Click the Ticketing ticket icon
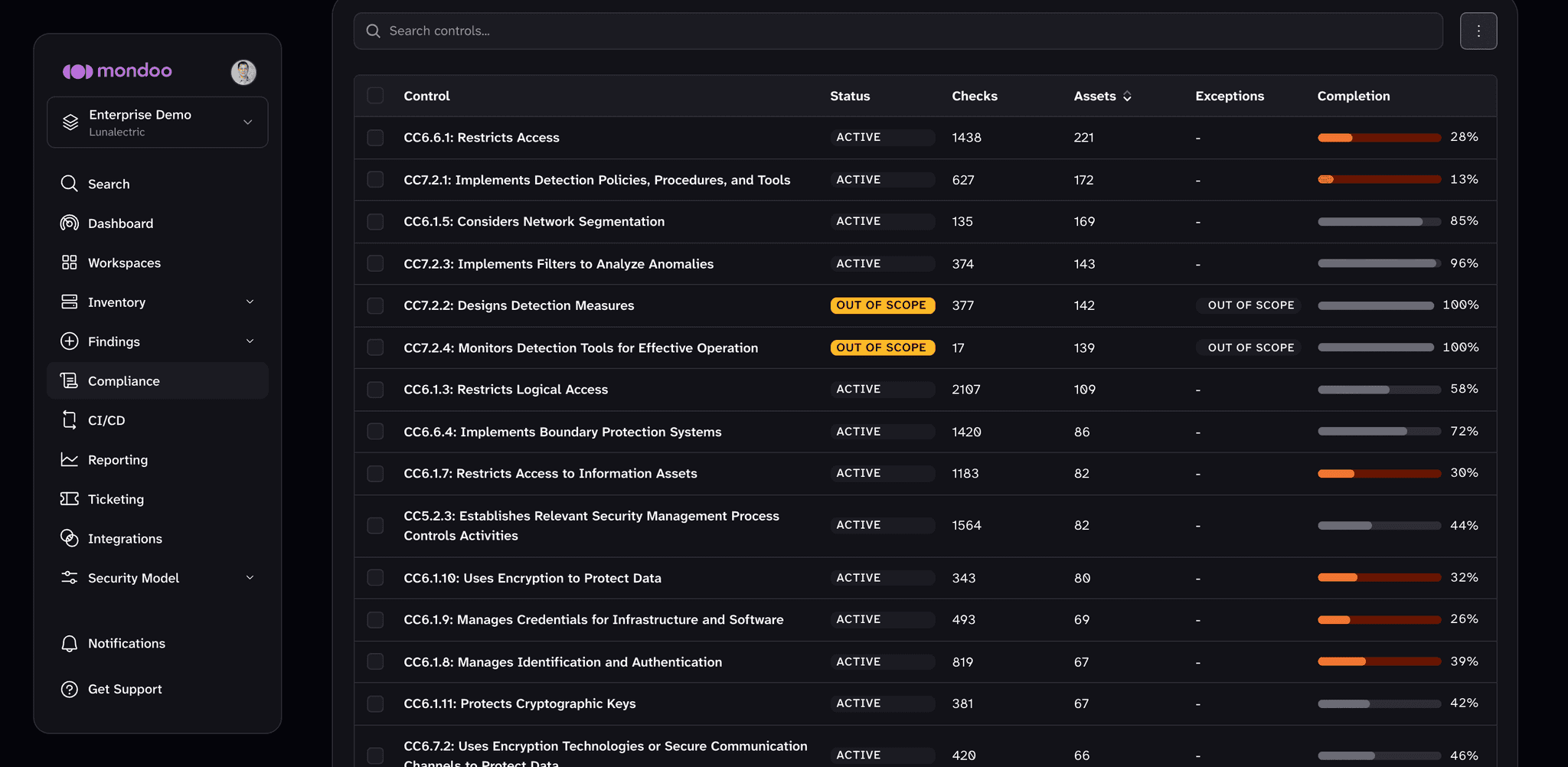 pyautogui.click(x=70, y=499)
